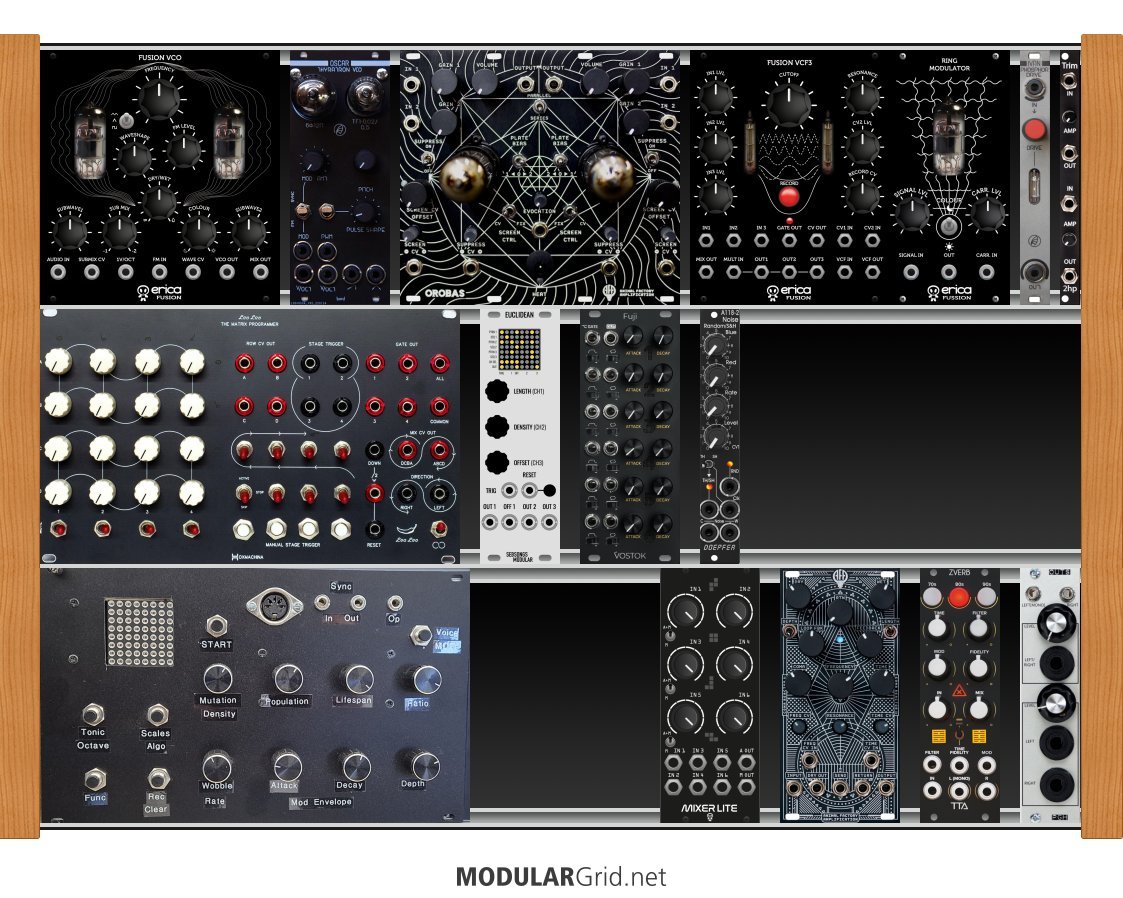Viewport: 1123px width, 898px height.
Task: Click the Mixer Lite In 1 jack
Action: (673, 763)
